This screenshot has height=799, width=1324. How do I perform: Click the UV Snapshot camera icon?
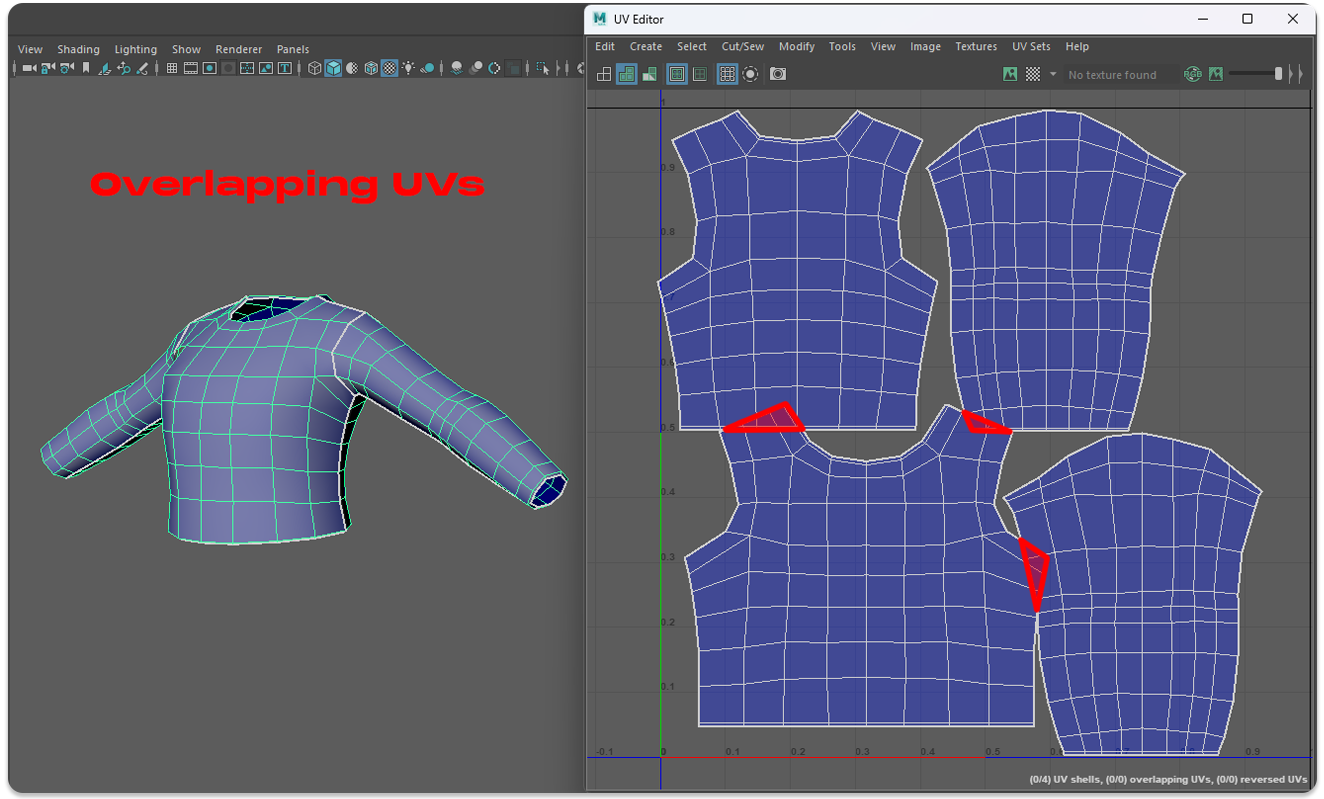coord(778,74)
